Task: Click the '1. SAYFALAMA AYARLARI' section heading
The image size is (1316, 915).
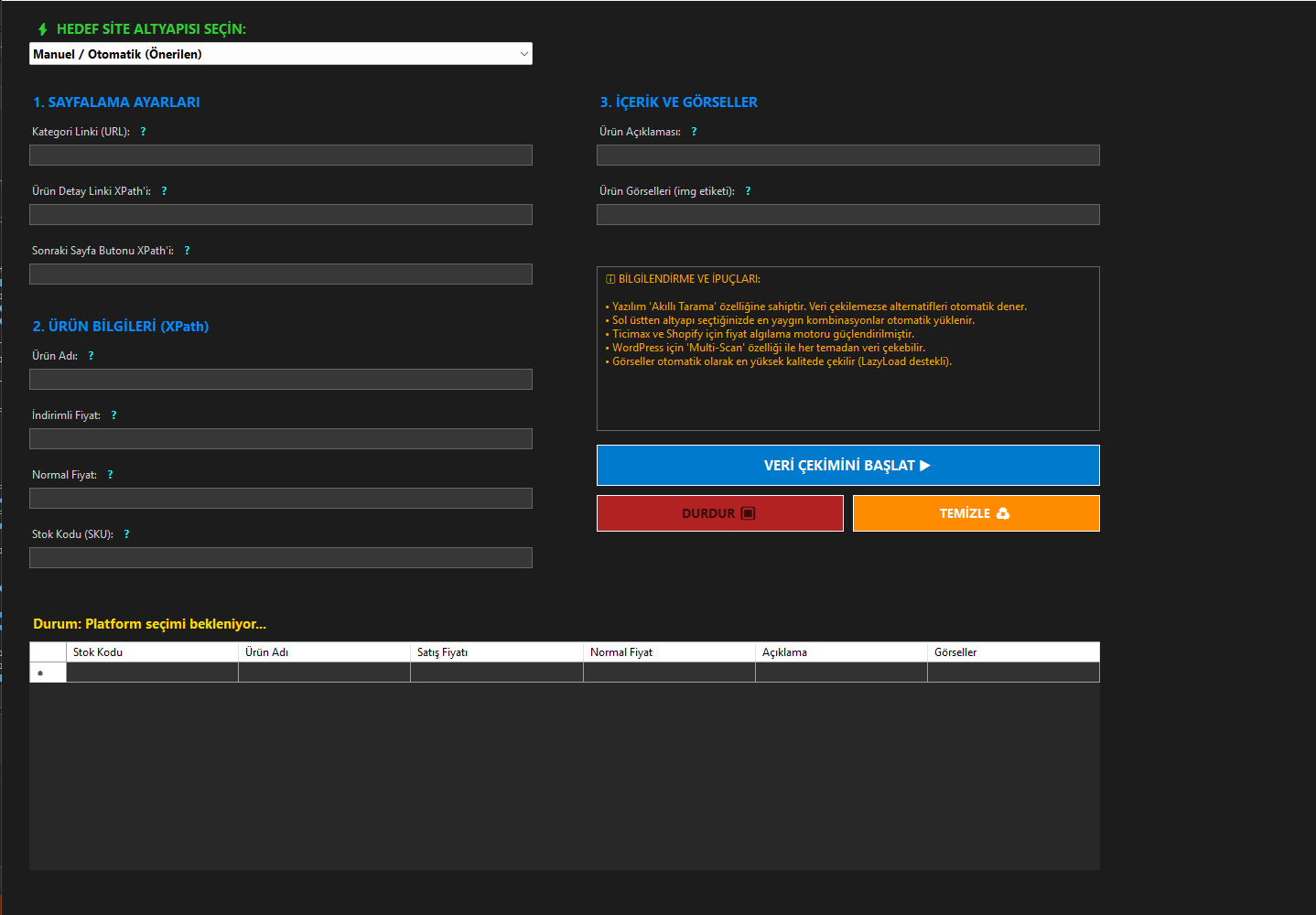Action: click(116, 102)
